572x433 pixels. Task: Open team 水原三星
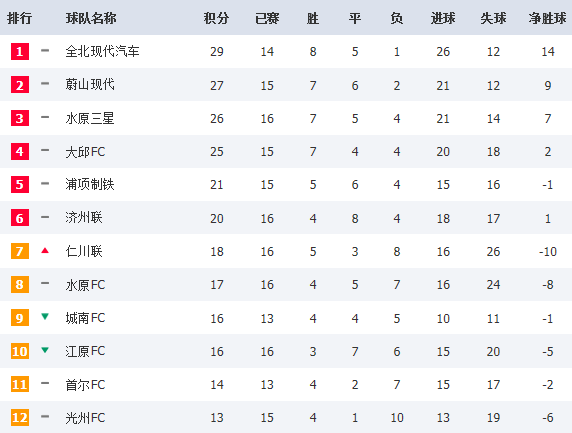click(90, 118)
